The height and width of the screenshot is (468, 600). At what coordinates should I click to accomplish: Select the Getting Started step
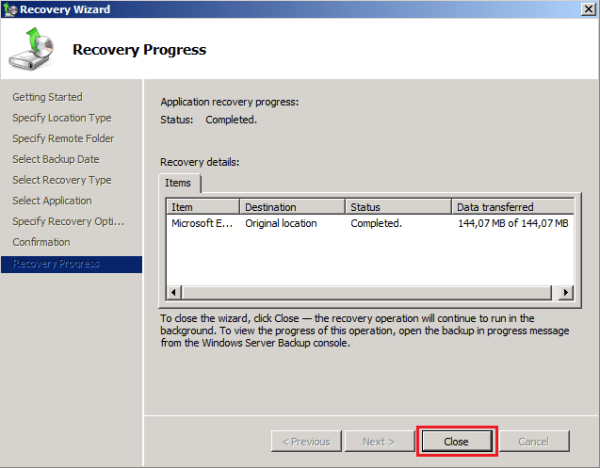click(47, 97)
